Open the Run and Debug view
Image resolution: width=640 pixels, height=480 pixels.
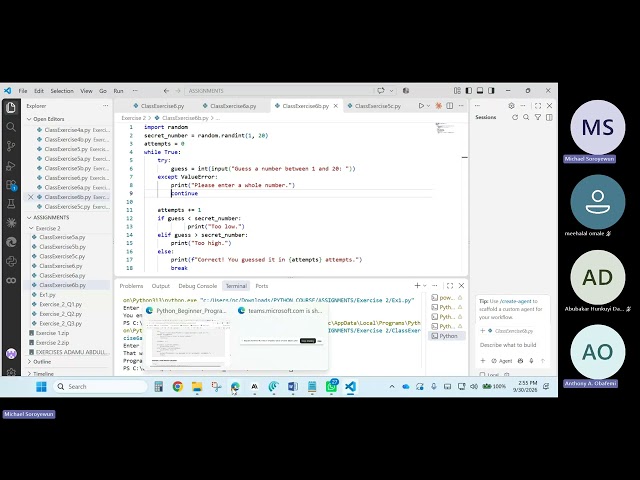click(11, 166)
